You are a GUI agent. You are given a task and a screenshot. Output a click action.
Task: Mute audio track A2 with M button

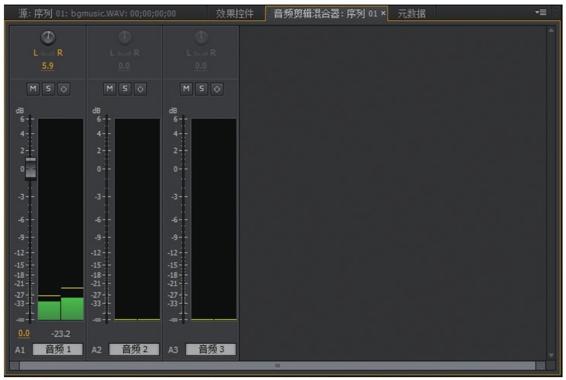(109, 89)
